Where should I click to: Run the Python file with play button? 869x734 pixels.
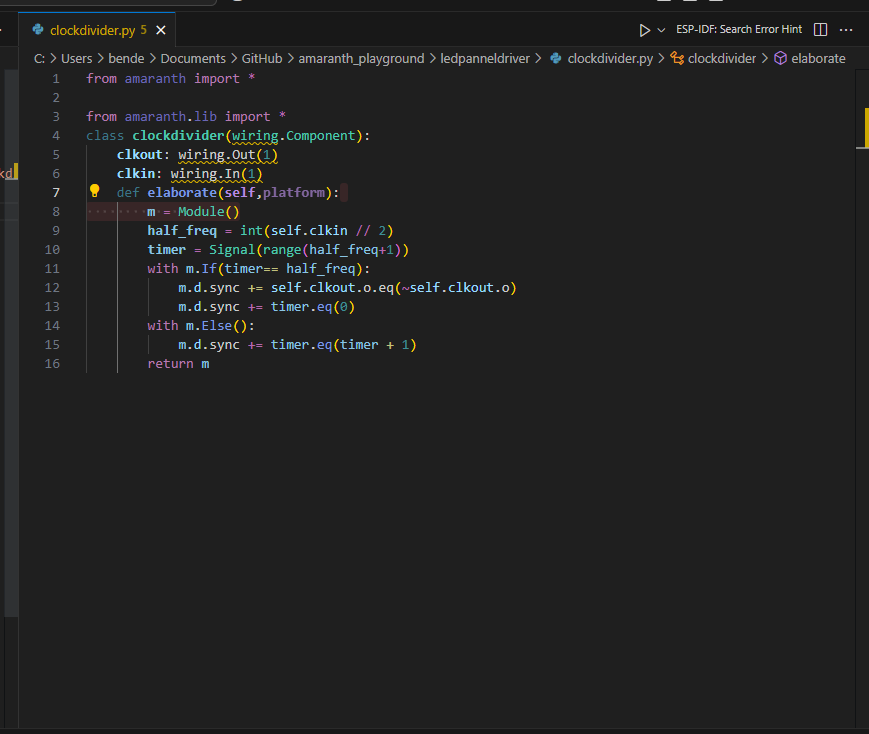(x=645, y=30)
